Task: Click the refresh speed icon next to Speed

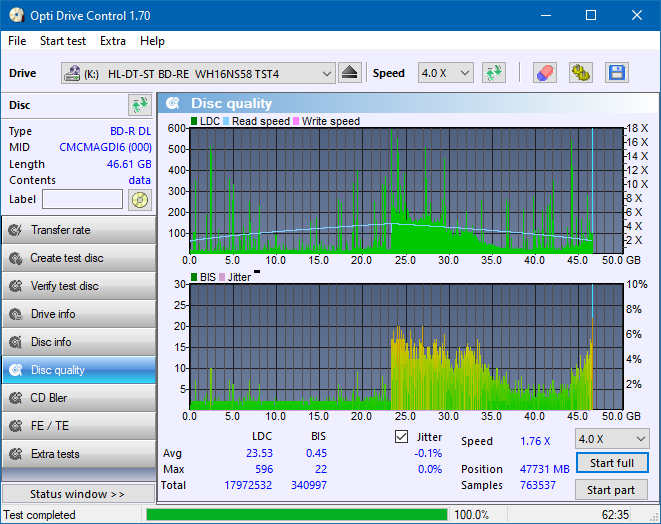Action: point(494,73)
